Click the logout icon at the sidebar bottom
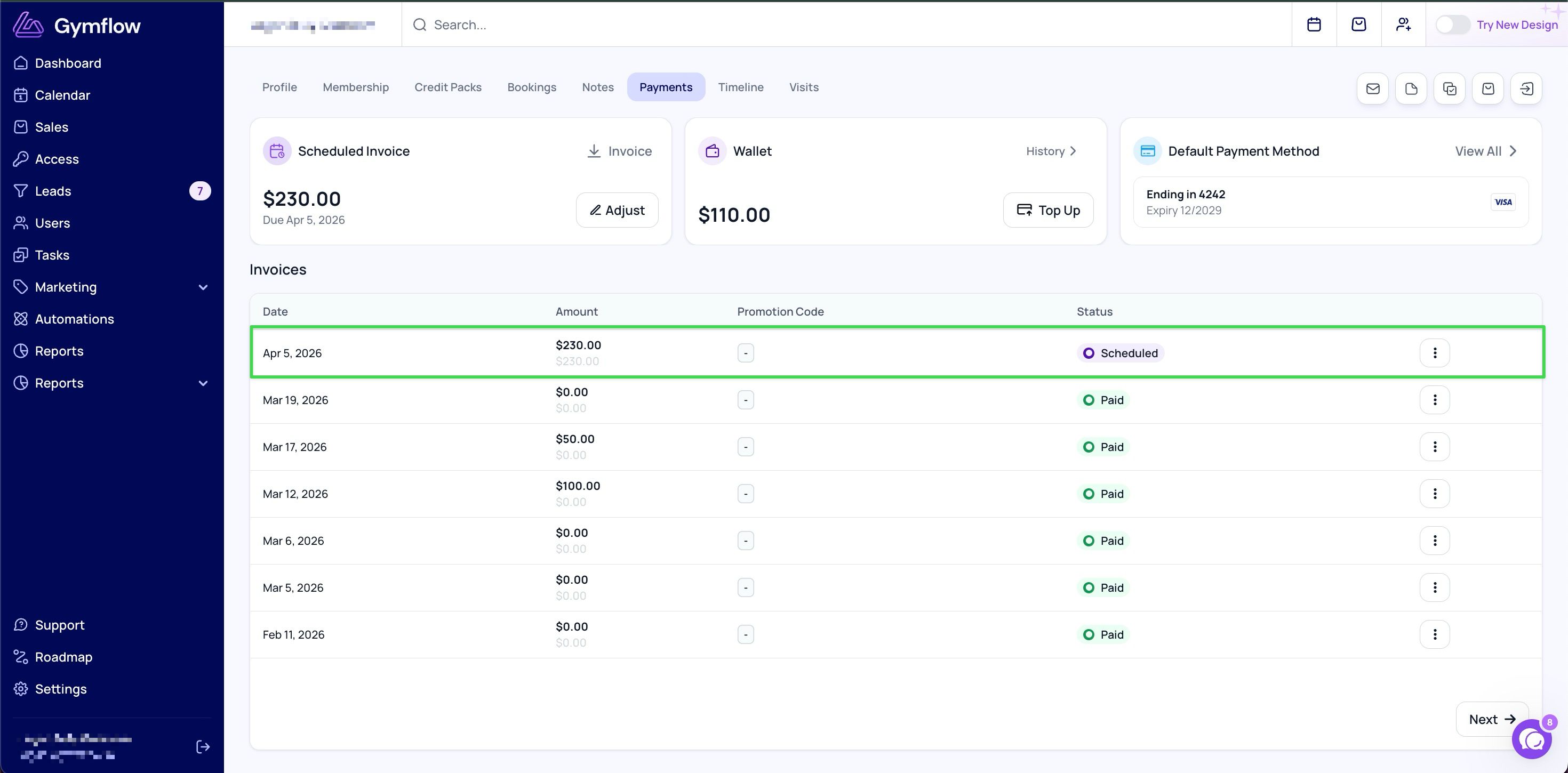 click(x=203, y=747)
